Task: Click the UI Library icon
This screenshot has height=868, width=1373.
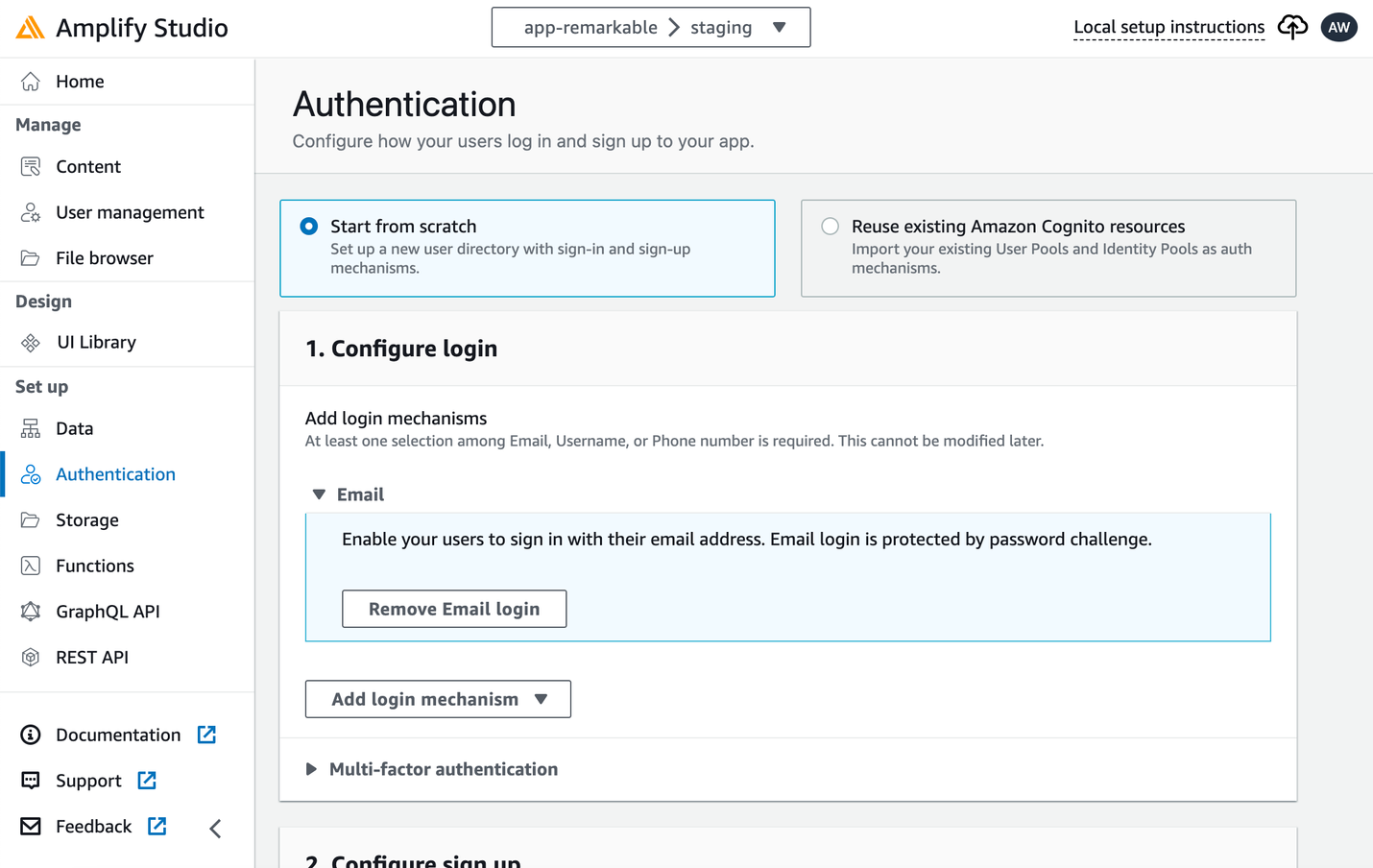Action: [x=31, y=343]
